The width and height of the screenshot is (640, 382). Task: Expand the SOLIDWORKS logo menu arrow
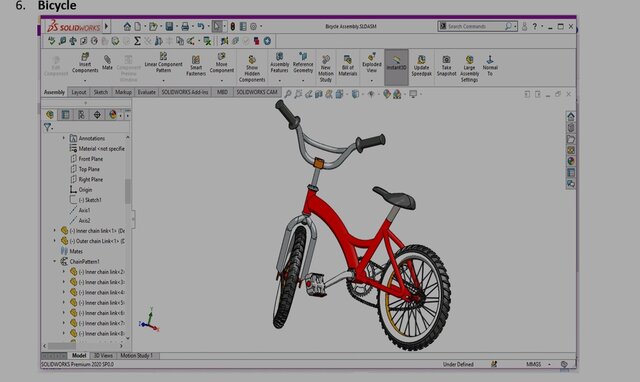point(107,27)
